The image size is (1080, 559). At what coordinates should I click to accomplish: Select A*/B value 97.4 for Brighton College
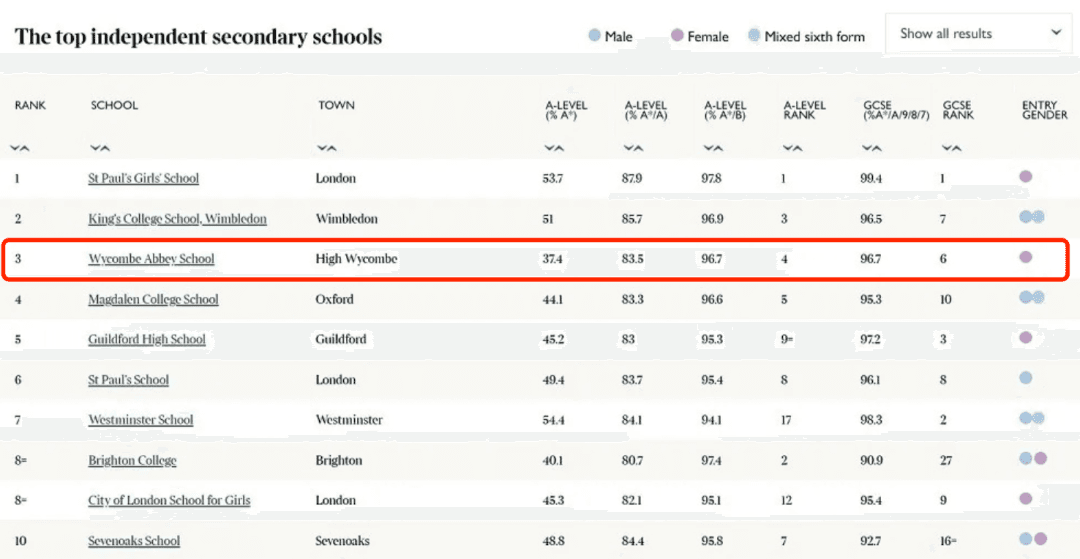click(x=712, y=461)
